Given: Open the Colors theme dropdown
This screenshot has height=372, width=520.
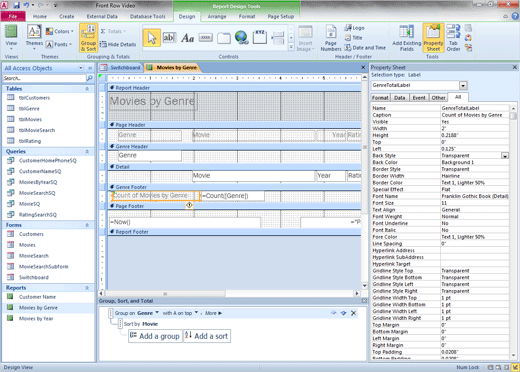Looking at the screenshot, I should (x=60, y=31).
